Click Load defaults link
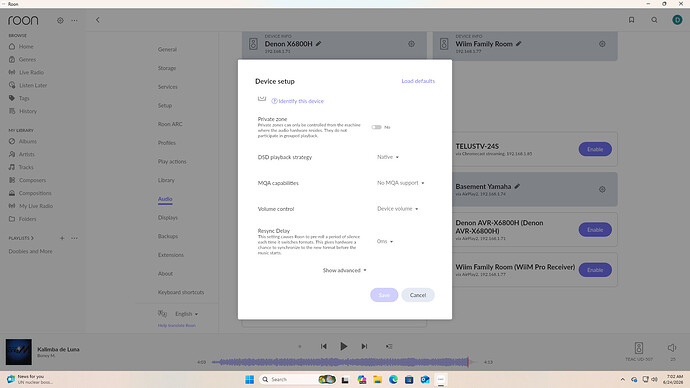This screenshot has width=690, height=388. tap(418, 81)
